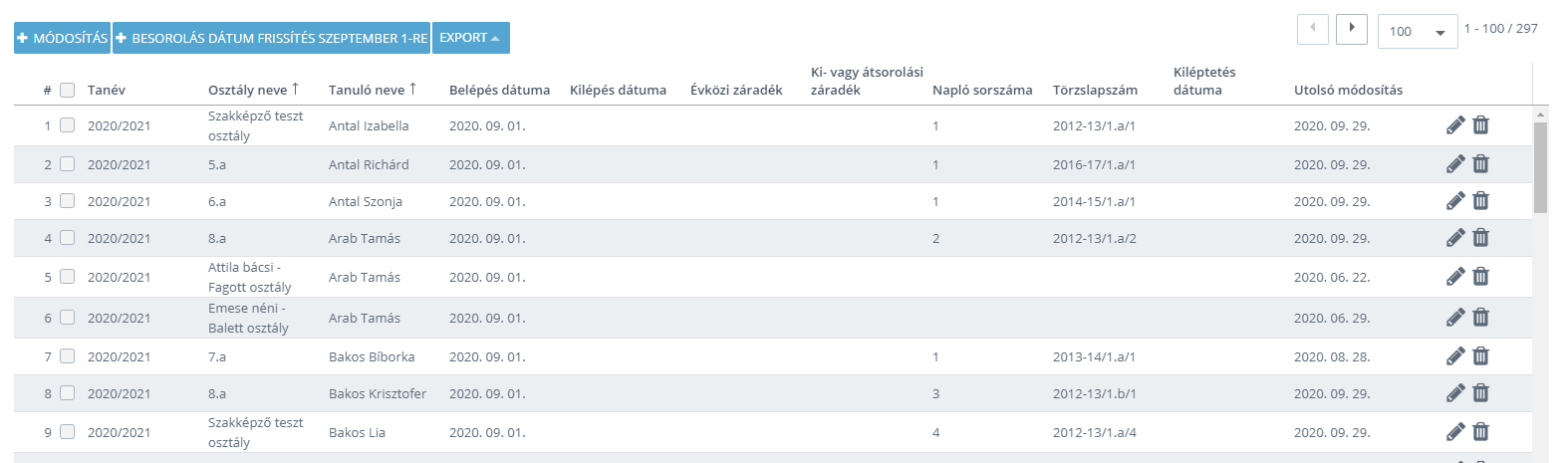
Task: Edit Bakos Krisztofer entry with pencil icon
Action: 1455,393
